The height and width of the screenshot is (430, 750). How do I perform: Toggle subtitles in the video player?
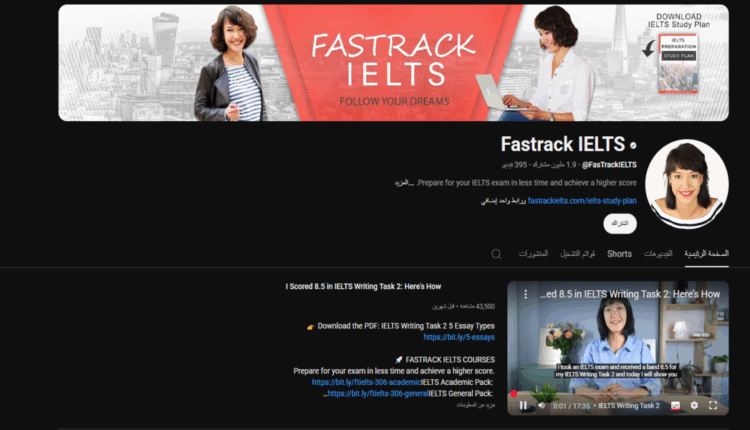(x=675, y=406)
